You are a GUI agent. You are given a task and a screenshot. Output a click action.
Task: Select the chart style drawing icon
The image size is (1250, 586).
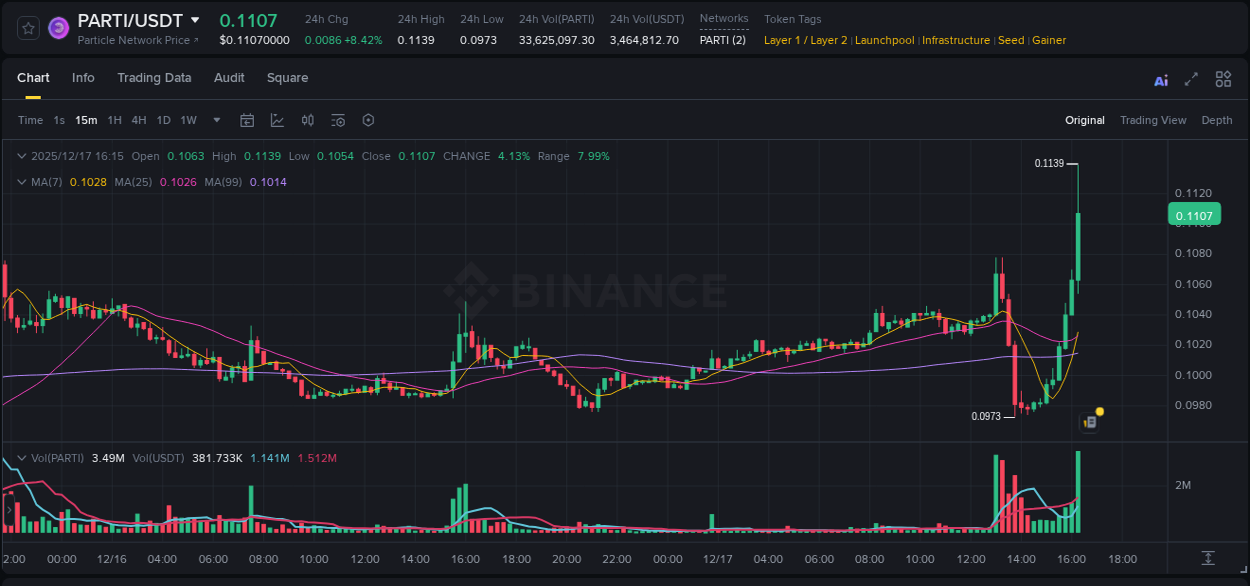click(277, 120)
